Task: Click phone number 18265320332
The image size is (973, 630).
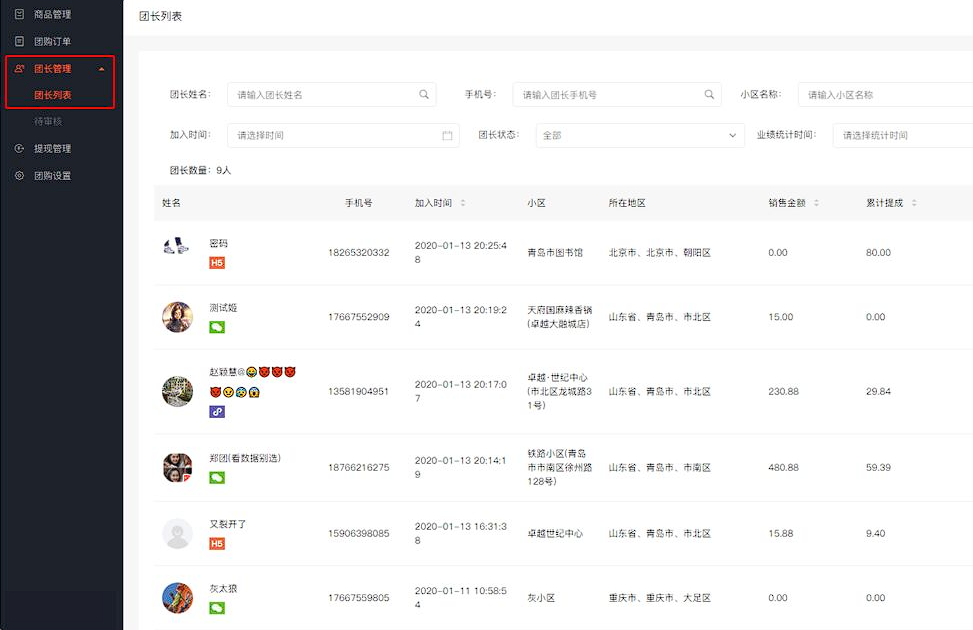Action: pyautogui.click(x=359, y=253)
